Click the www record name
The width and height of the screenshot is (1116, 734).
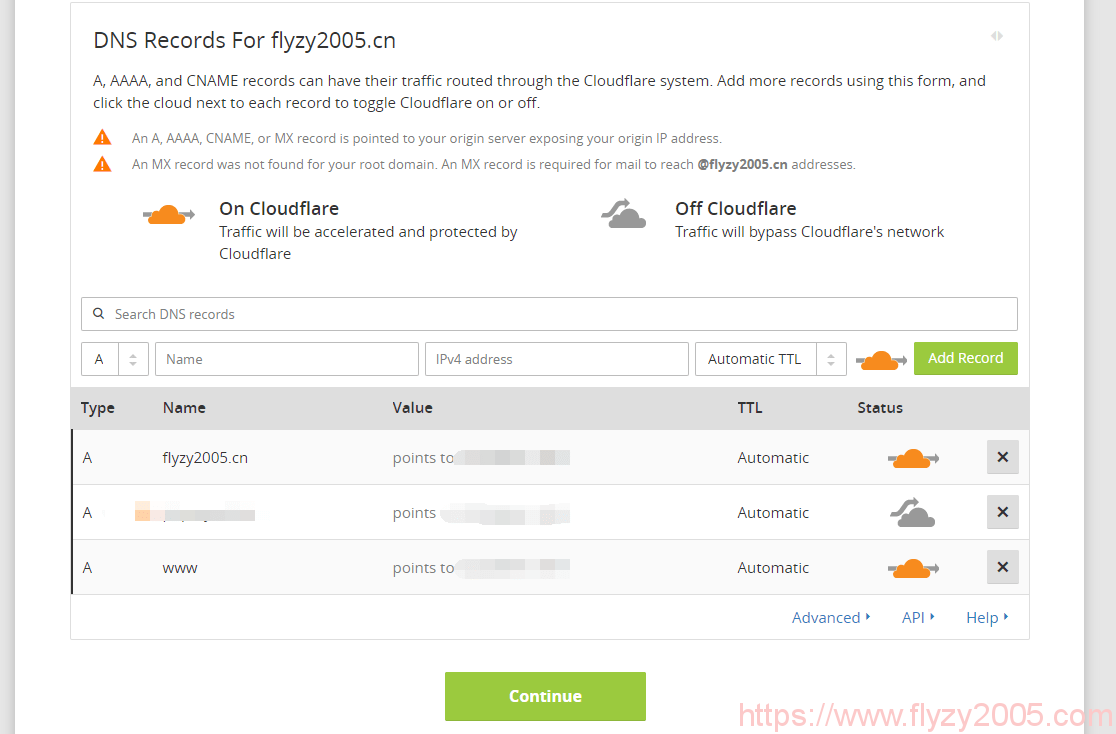point(180,568)
